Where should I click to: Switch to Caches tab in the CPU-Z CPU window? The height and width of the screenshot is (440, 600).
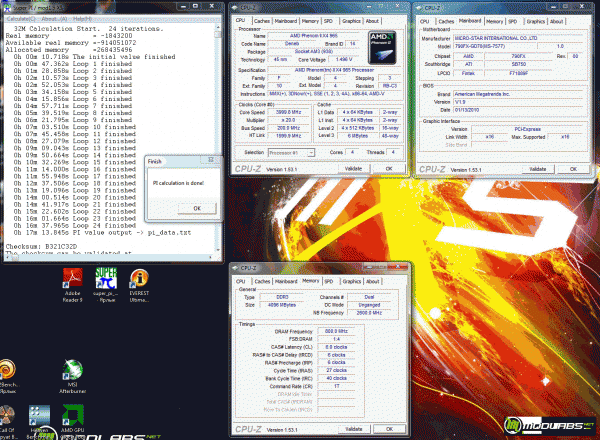(262, 21)
